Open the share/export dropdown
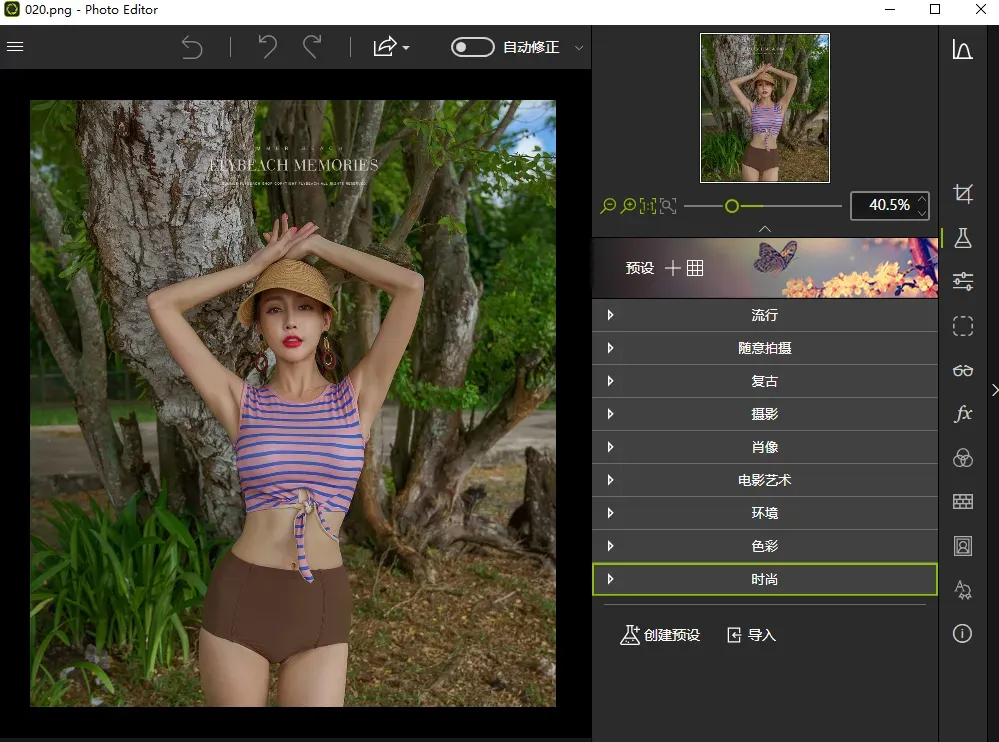The width and height of the screenshot is (999, 742). click(391, 47)
